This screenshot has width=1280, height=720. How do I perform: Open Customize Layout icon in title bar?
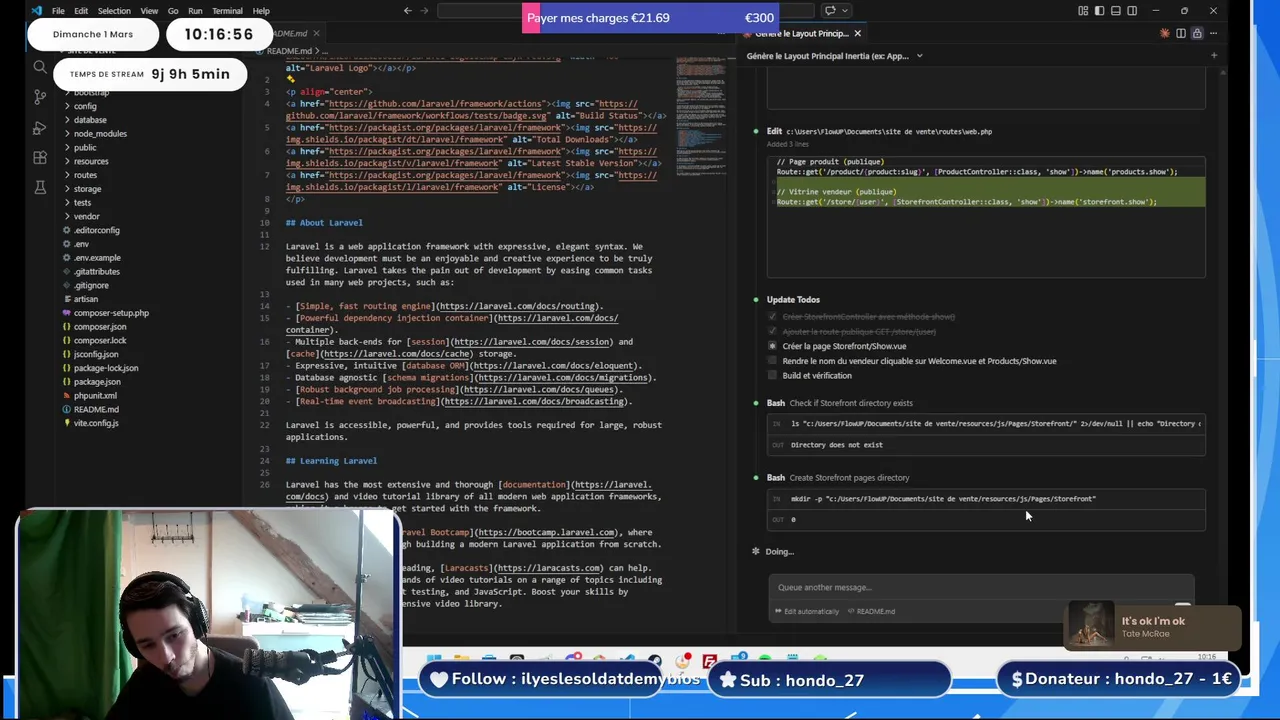pos(1083,11)
